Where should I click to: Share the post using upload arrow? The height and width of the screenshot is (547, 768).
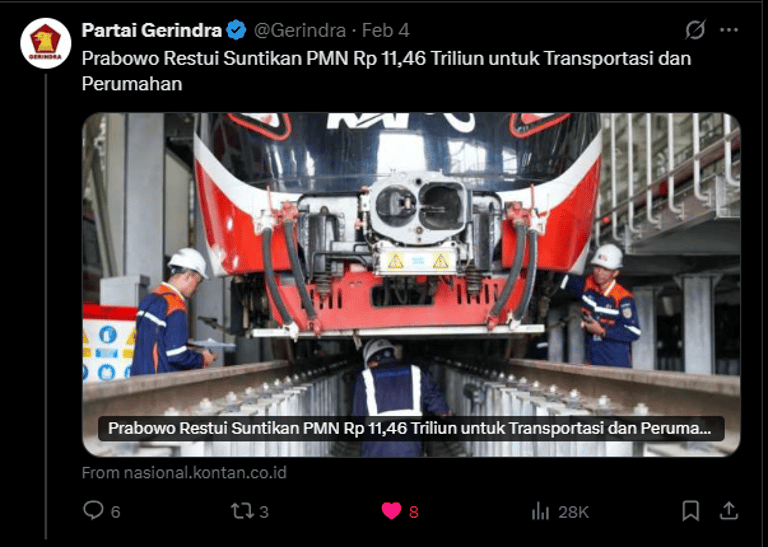pos(728,511)
